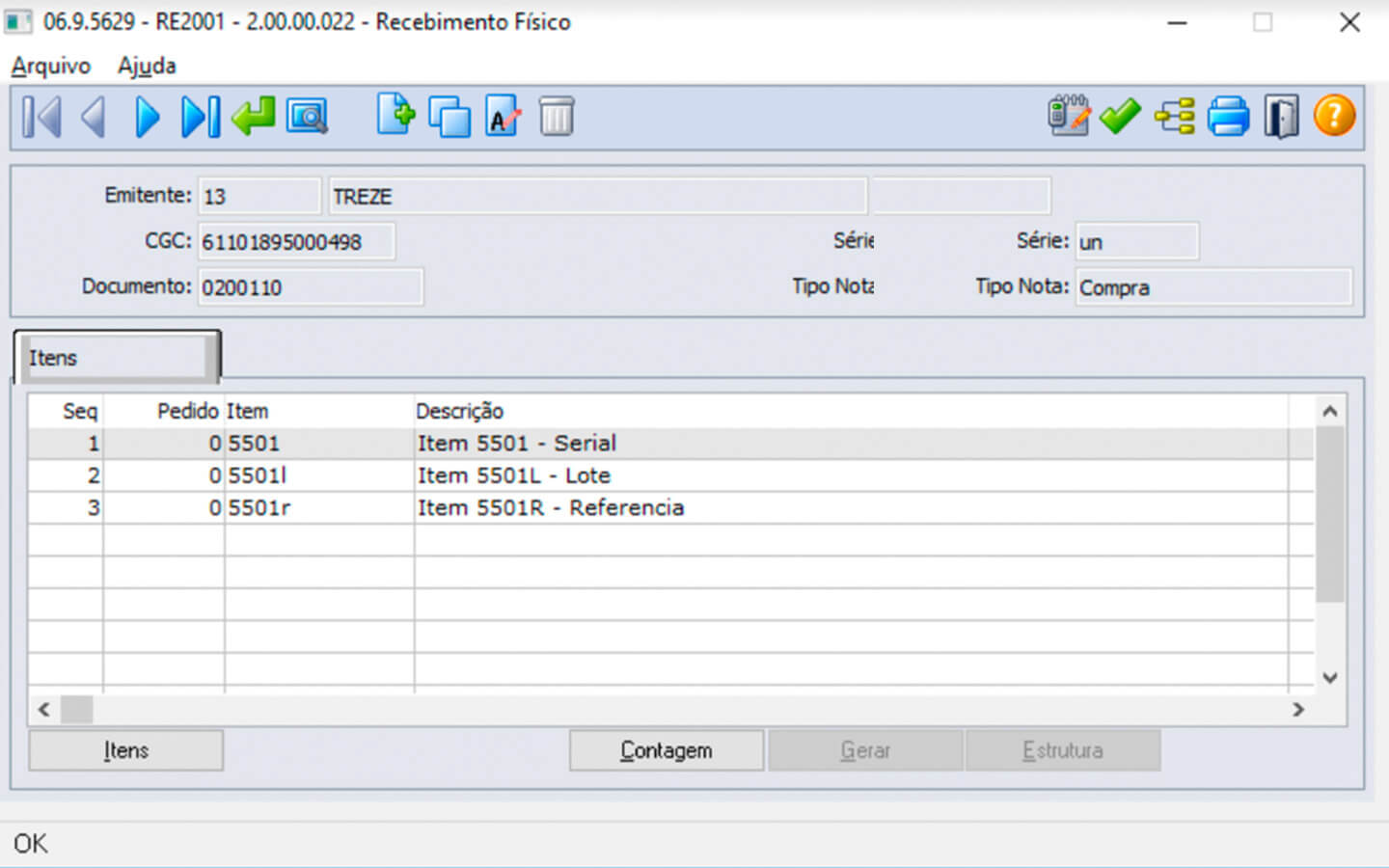Open the search magnifier icon
The height and width of the screenshot is (868, 1389).
point(308,118)
